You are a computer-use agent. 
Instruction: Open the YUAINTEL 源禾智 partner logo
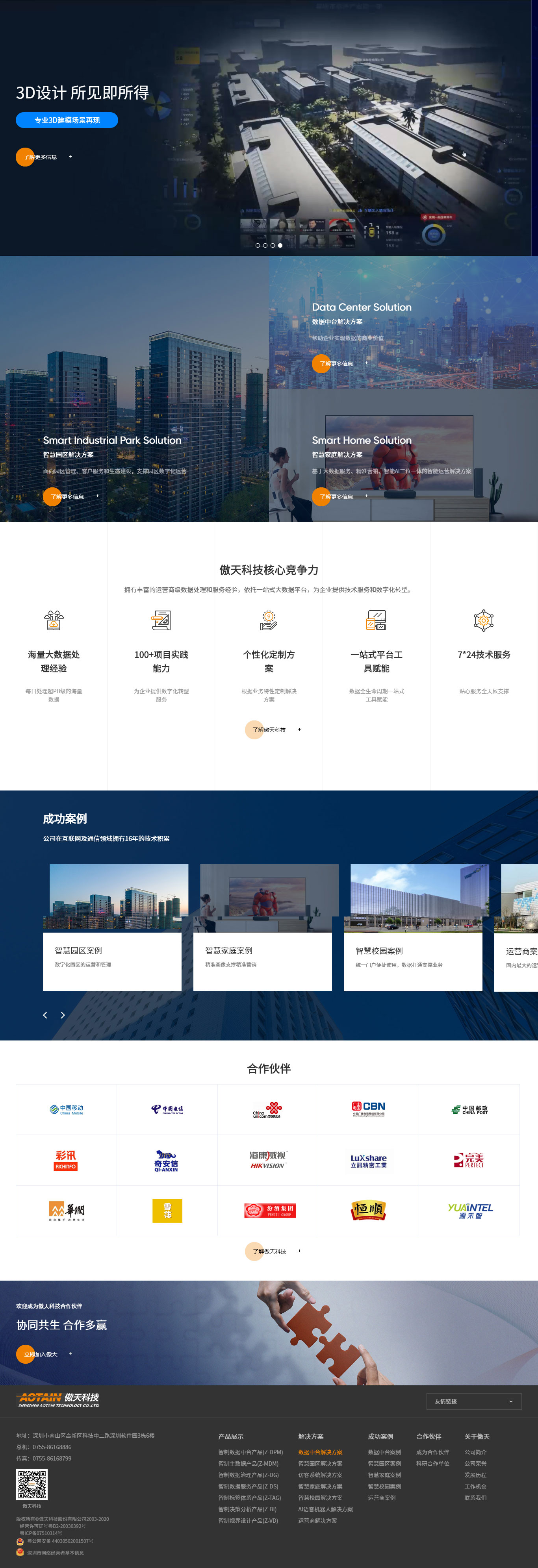coord(470,1211)
